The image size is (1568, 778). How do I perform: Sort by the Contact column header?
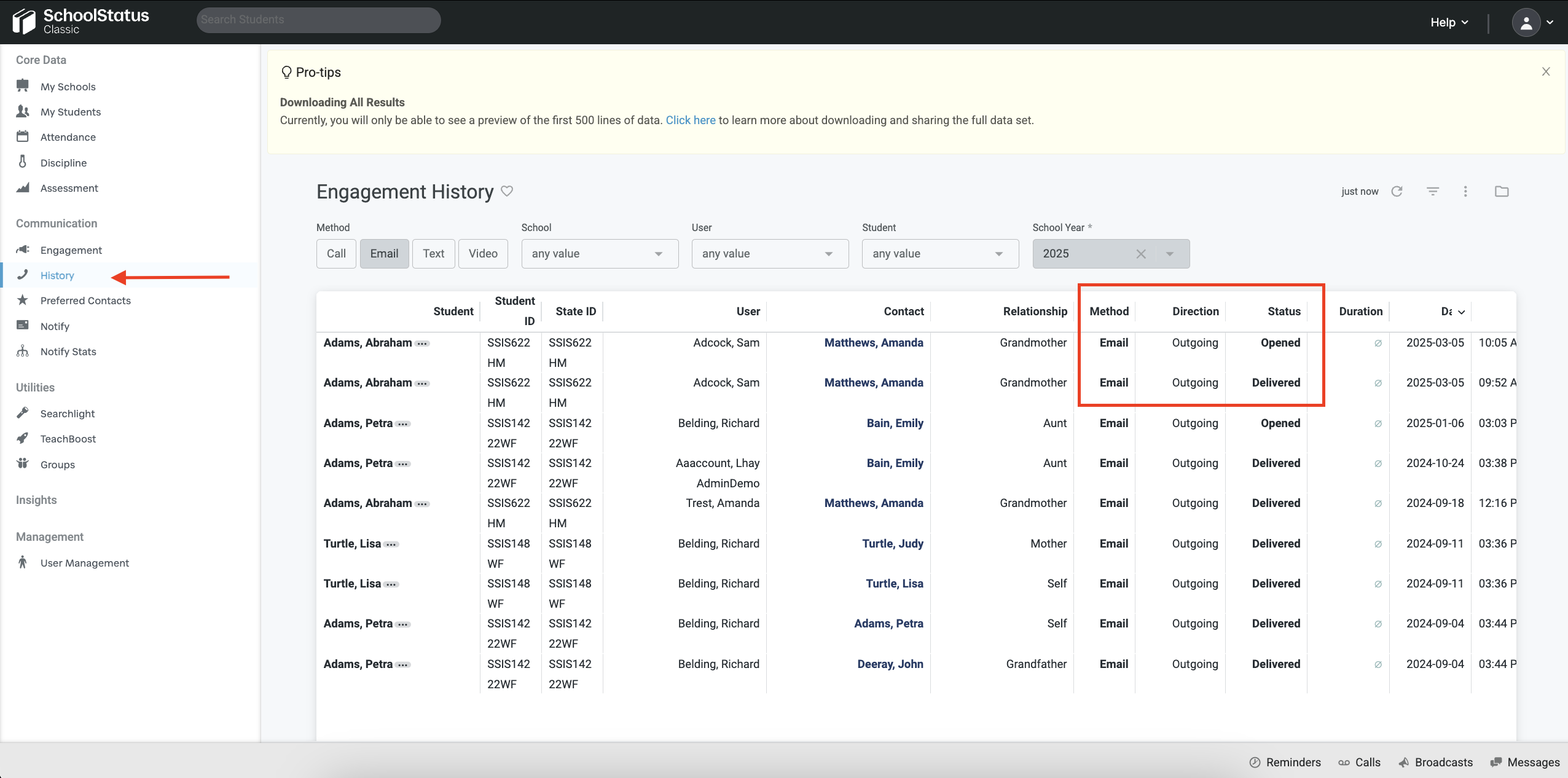[x=904, y=311]
